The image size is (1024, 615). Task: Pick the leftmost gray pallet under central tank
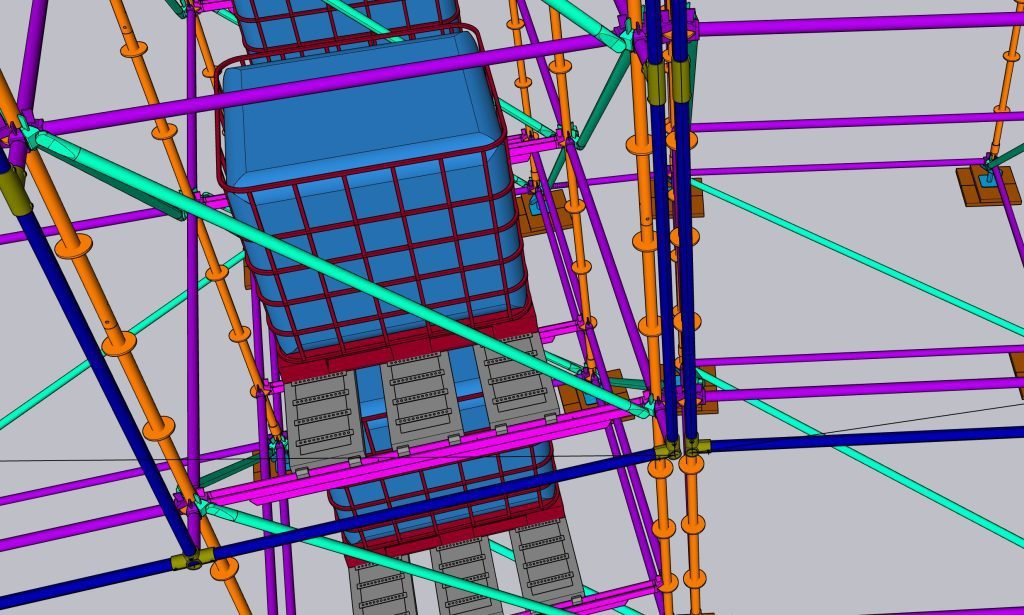[x=322, y=412]
